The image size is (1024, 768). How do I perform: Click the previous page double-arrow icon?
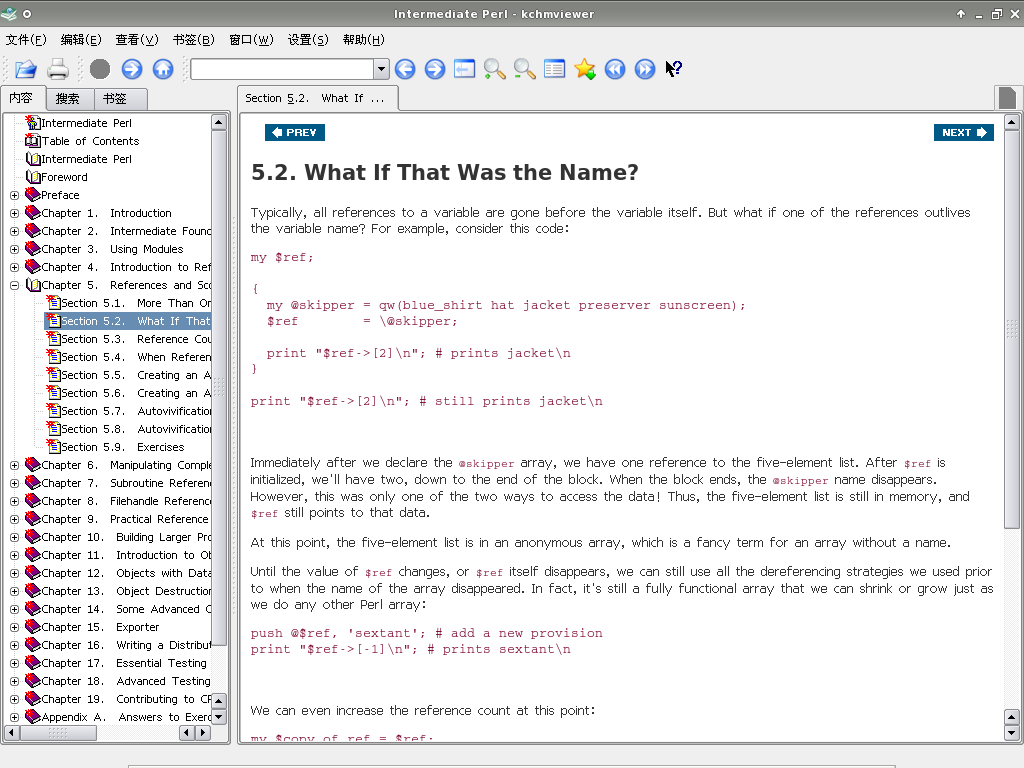pos(615,69)
